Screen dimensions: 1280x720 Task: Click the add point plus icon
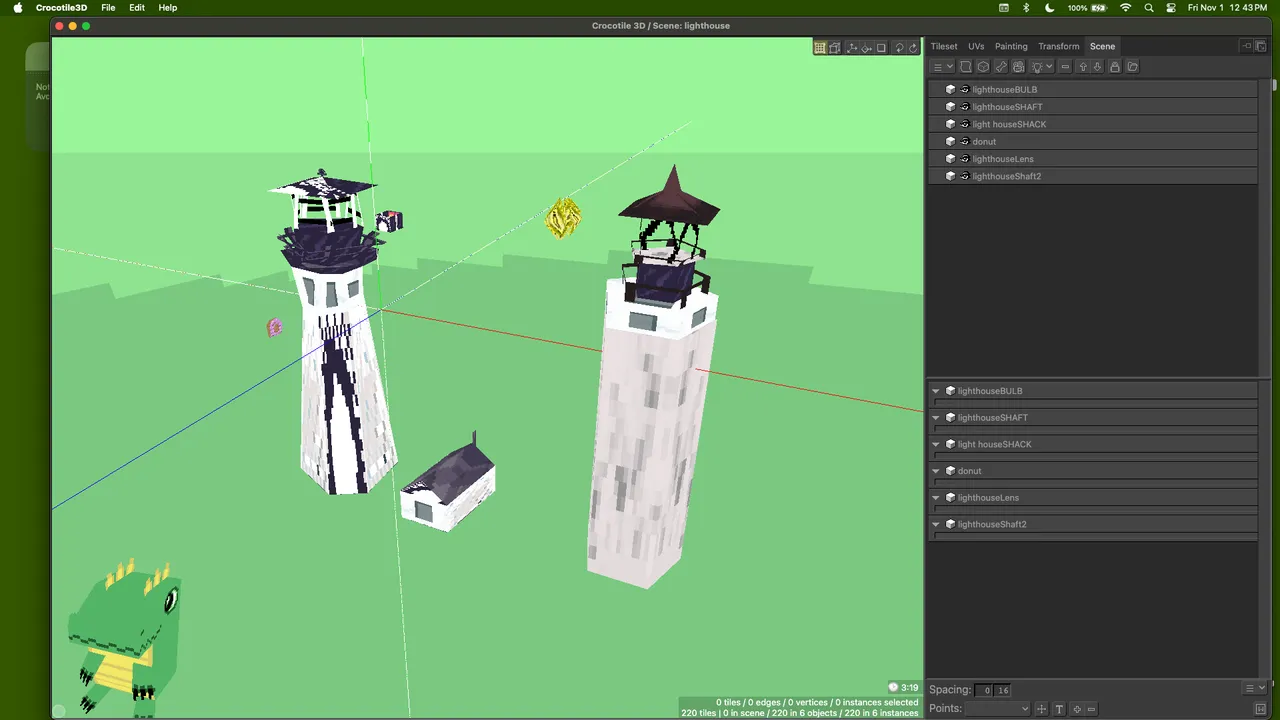point(1077,709)
